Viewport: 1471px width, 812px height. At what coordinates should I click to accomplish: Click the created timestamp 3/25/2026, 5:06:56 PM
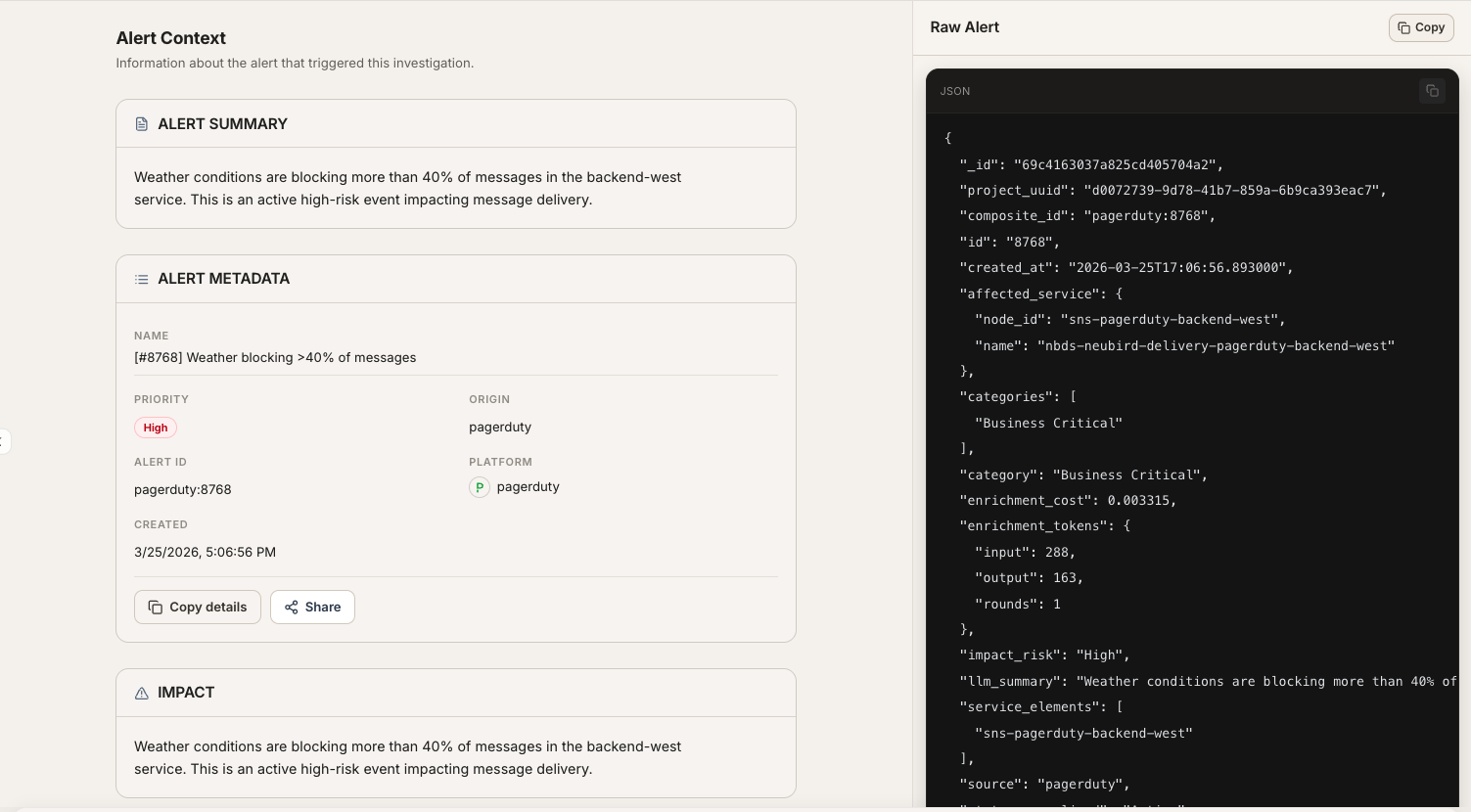(x=205, y=552)
